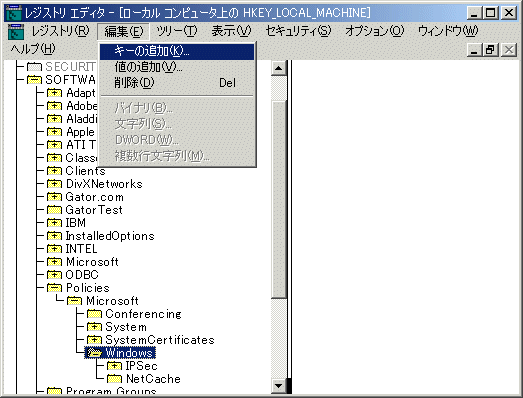Click the grayed SECURITY folder icon
The width and height of the screenshot is (523, 398).
34,67
